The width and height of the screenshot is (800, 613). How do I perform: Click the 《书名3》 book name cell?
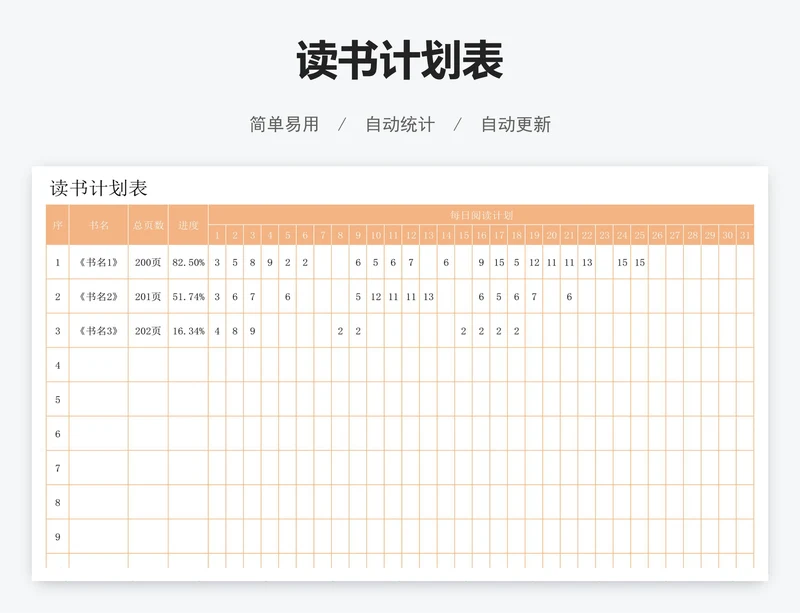point(99,331)
